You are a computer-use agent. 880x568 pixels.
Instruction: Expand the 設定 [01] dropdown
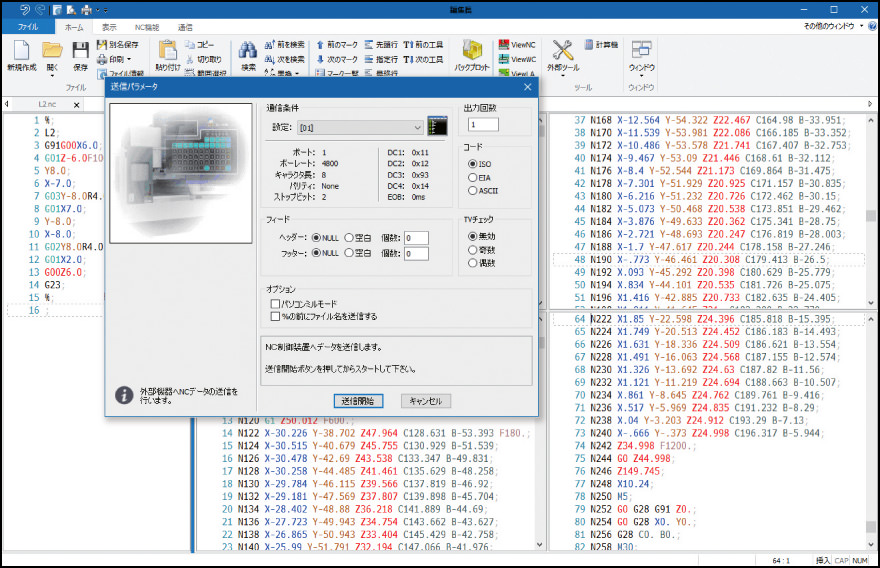pyautogui.click(x=416, y=127)
